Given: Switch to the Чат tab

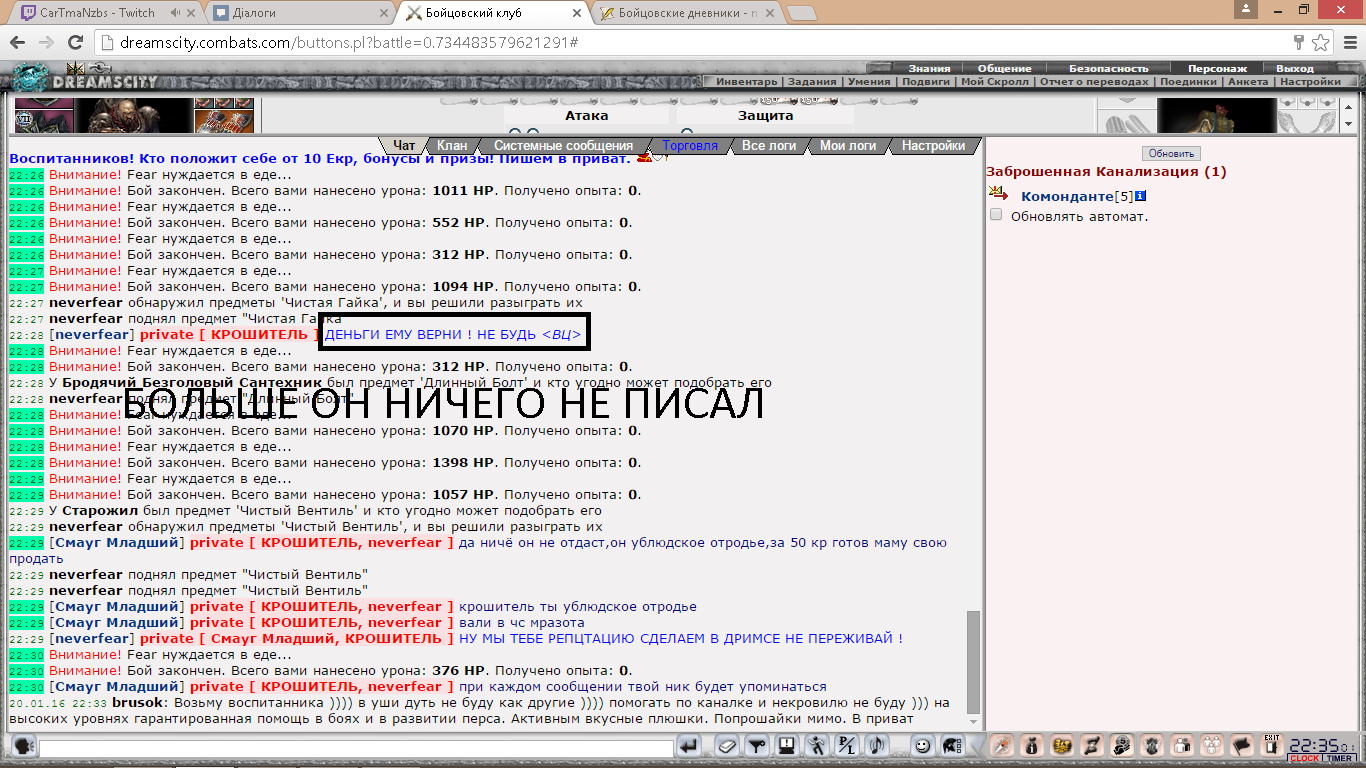Looking at the screenshot, I should tap(404, 146).
